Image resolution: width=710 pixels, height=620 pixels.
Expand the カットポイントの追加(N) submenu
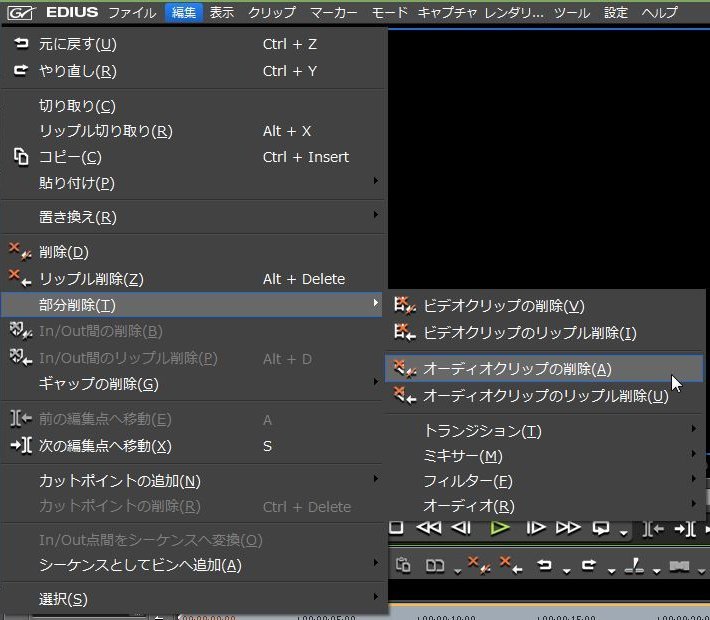point(194,481)
